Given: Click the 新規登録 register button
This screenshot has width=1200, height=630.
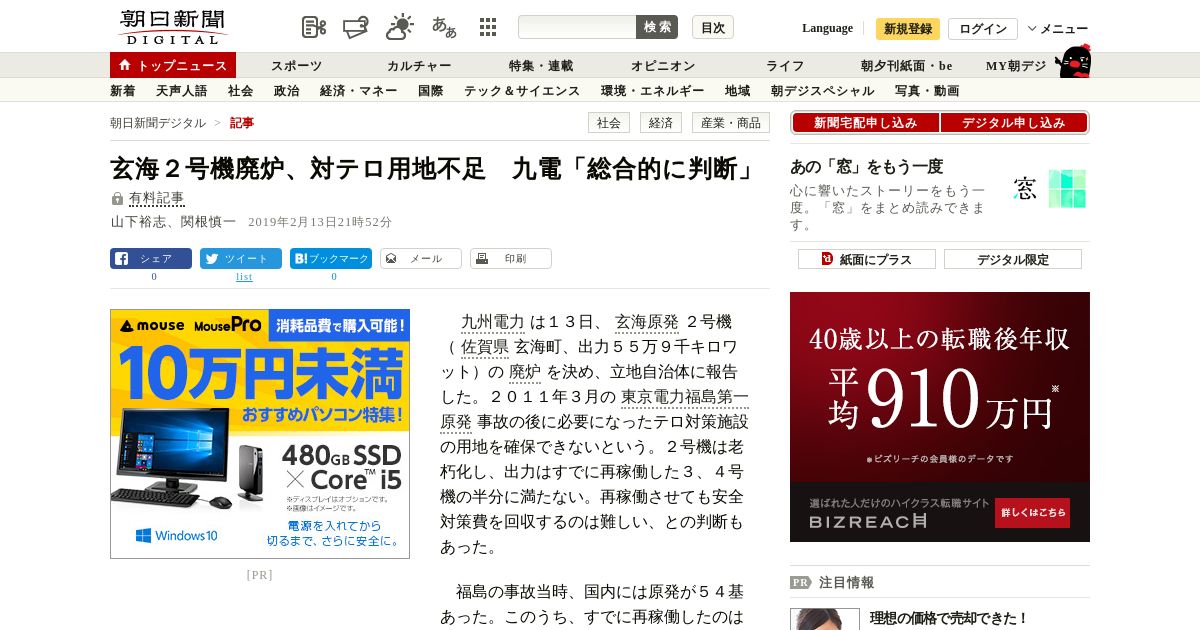Looking at the screenshot, I should 908,29.
